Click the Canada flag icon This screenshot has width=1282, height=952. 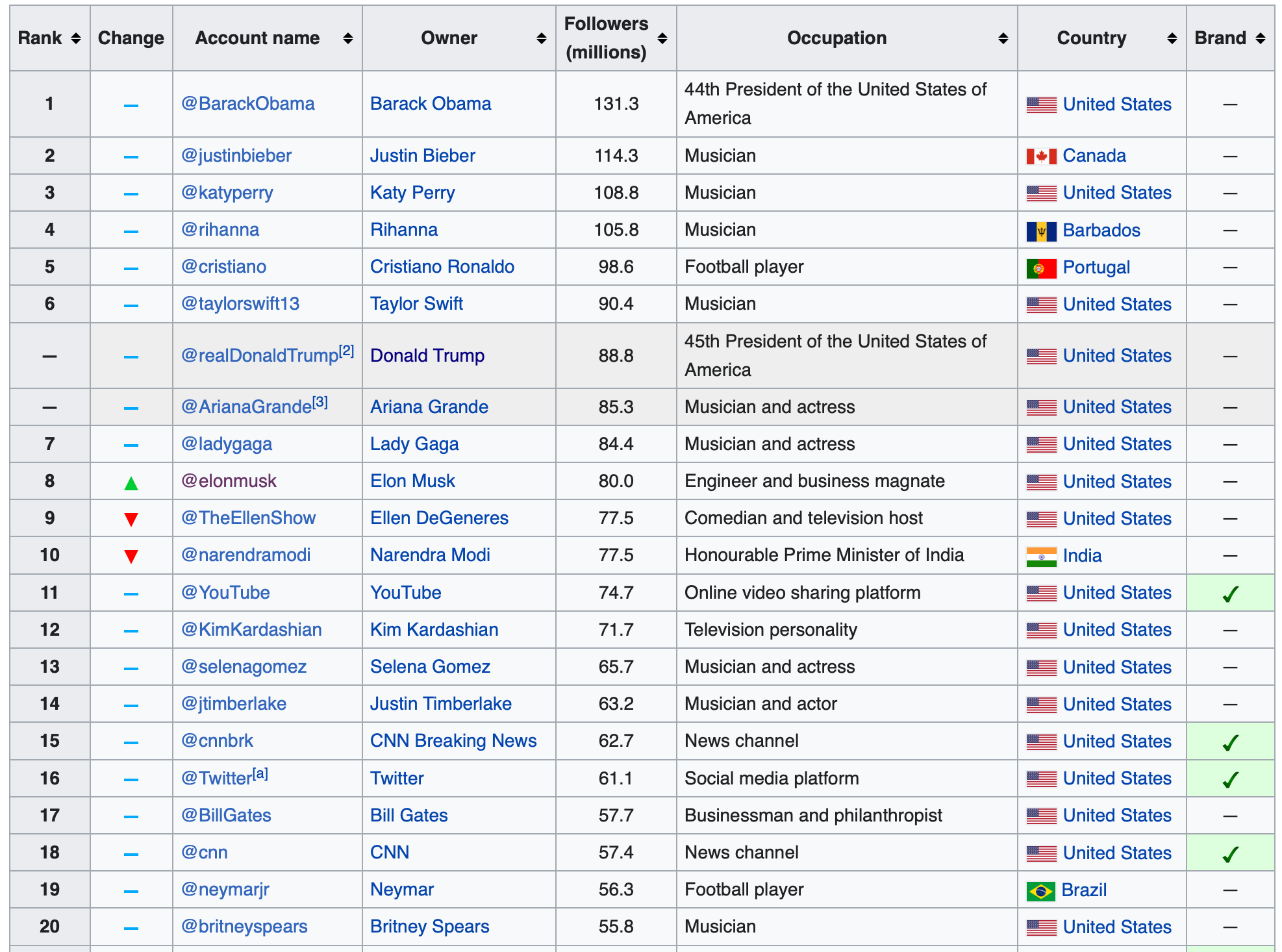(1041, 157)
